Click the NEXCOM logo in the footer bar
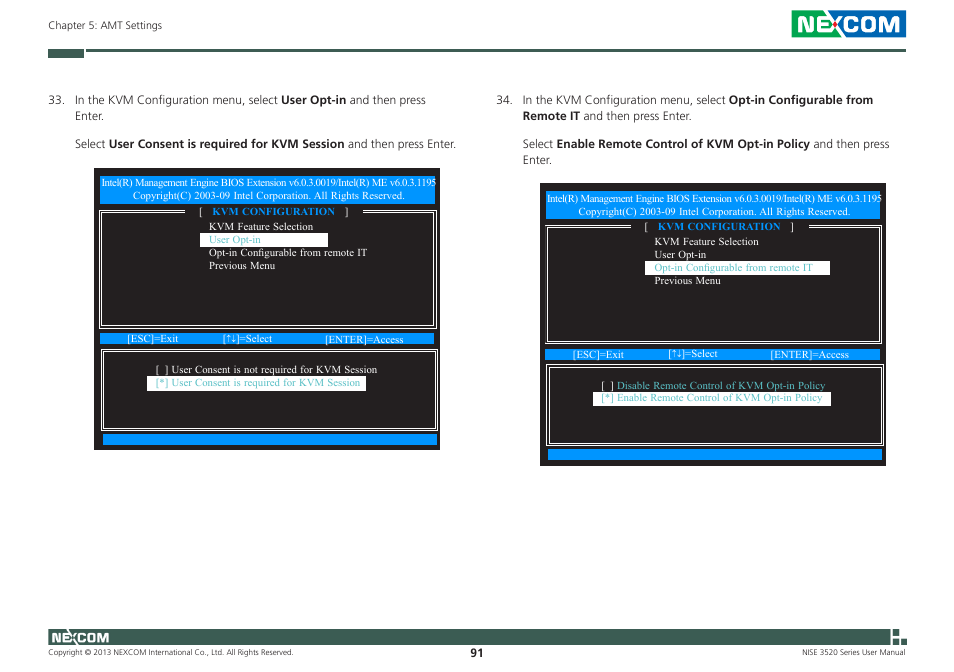The width and height of the screenshot is (954, 672). coord(80,637)
